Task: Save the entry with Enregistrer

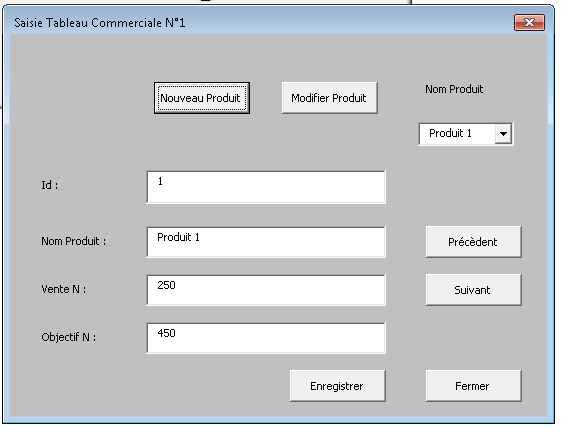Action: coord(338,386)
